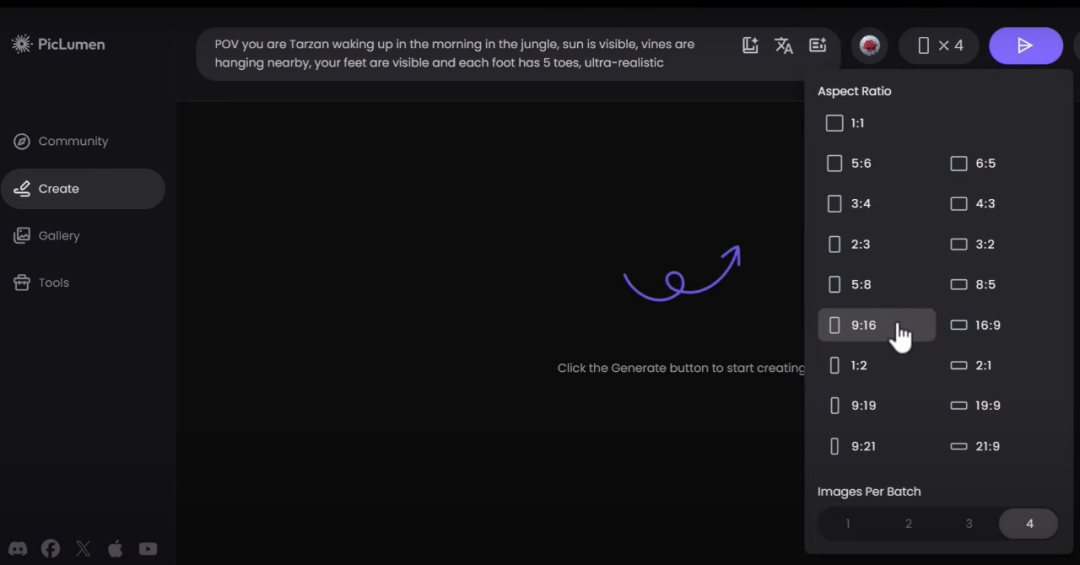Choose the 16:9 aspect ratio

(975, 325)
